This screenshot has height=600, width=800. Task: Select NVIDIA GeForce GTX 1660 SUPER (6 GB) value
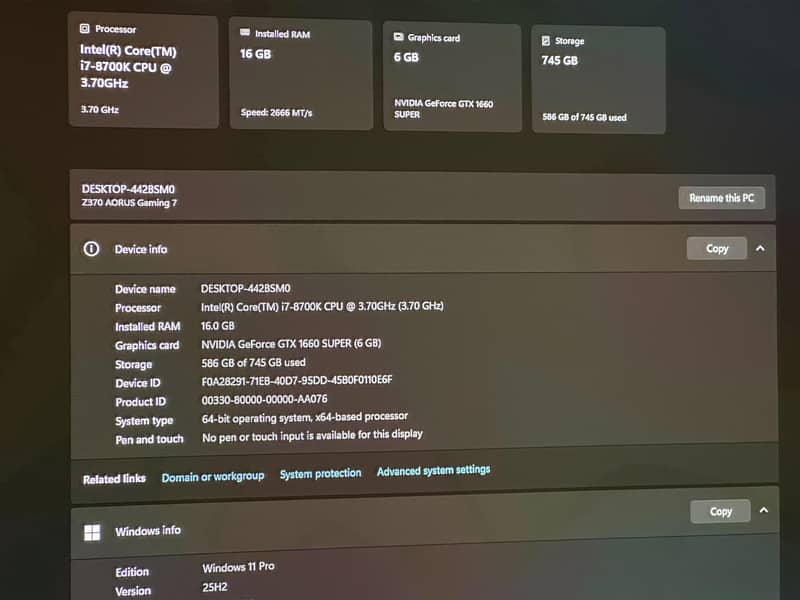tap(291, 344)
